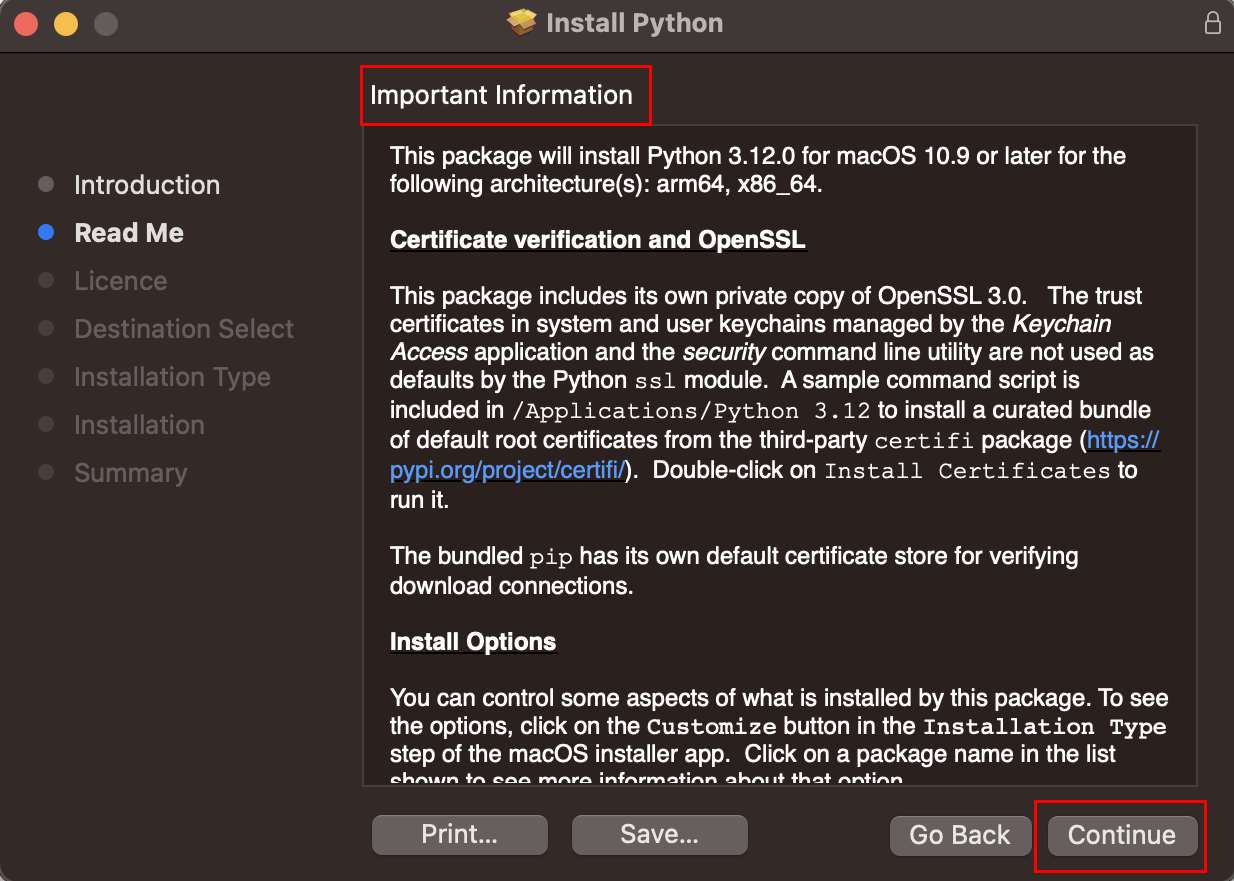The width and height of the screenshot is (1234, 881).
Task: Select the Summary step in sidebar
Action: click(130, 473)
